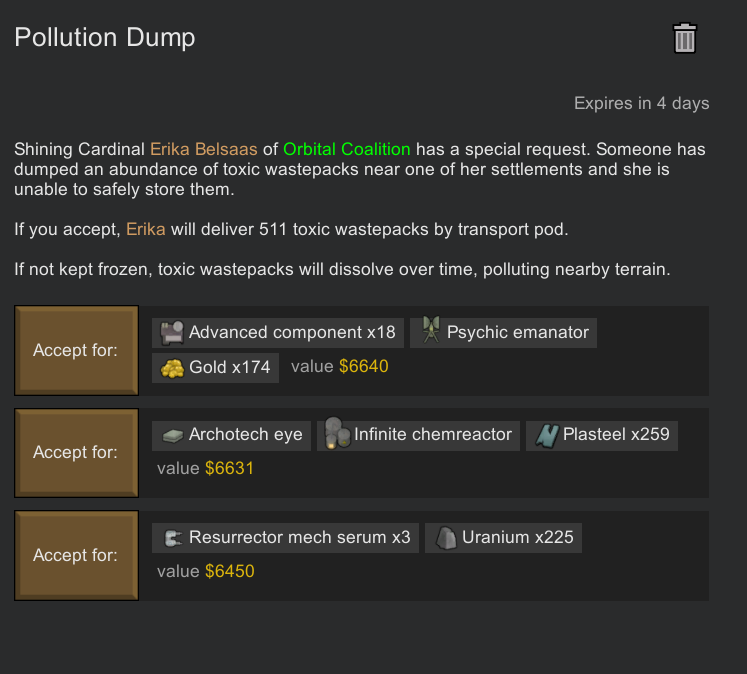Image resolution: width=747 pixels, height=674 pixels.
Task: Click the Erika link in the delivery sentence
Action: 146,229
